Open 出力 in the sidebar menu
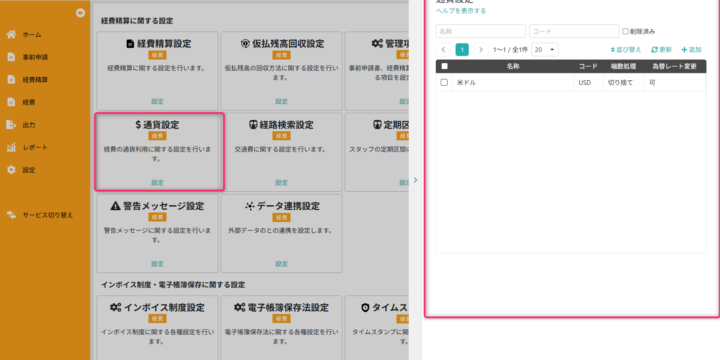 tap(29, 124)
